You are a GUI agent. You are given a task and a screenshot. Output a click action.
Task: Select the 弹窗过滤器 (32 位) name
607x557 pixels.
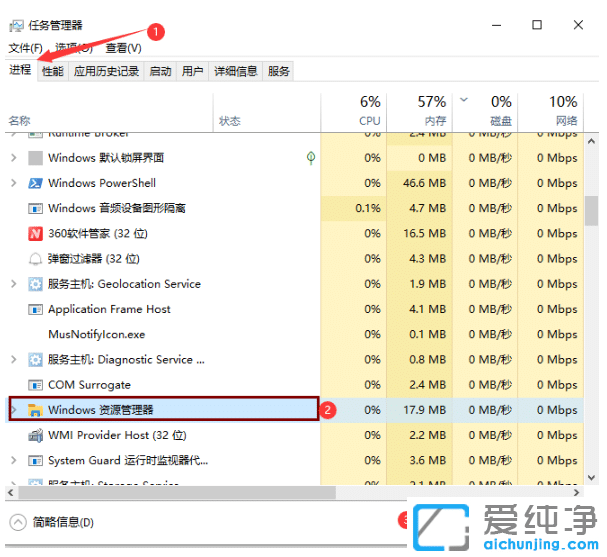pos(94,259)
